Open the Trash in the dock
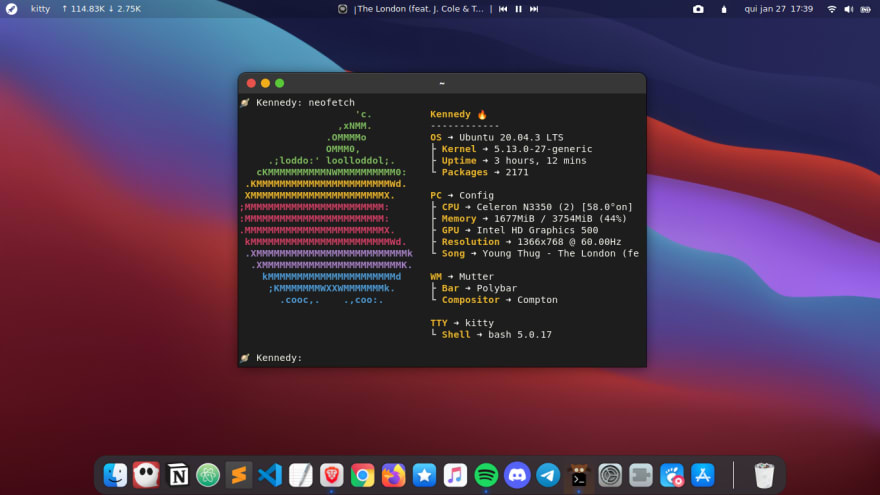The height and width of the screenshot is (495, 880). [x=764, y=475]
